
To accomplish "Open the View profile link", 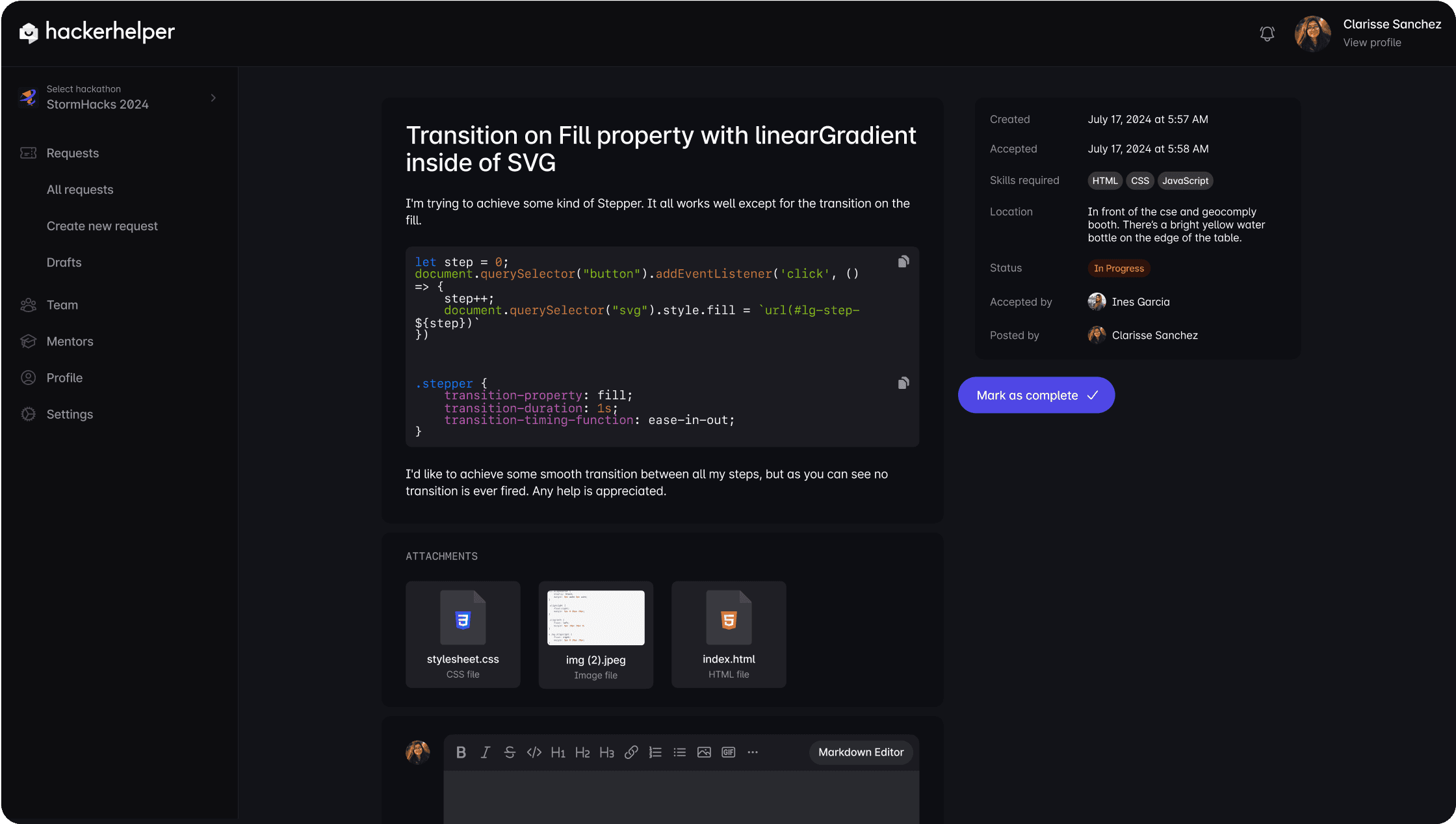I will click(1371, 43).
